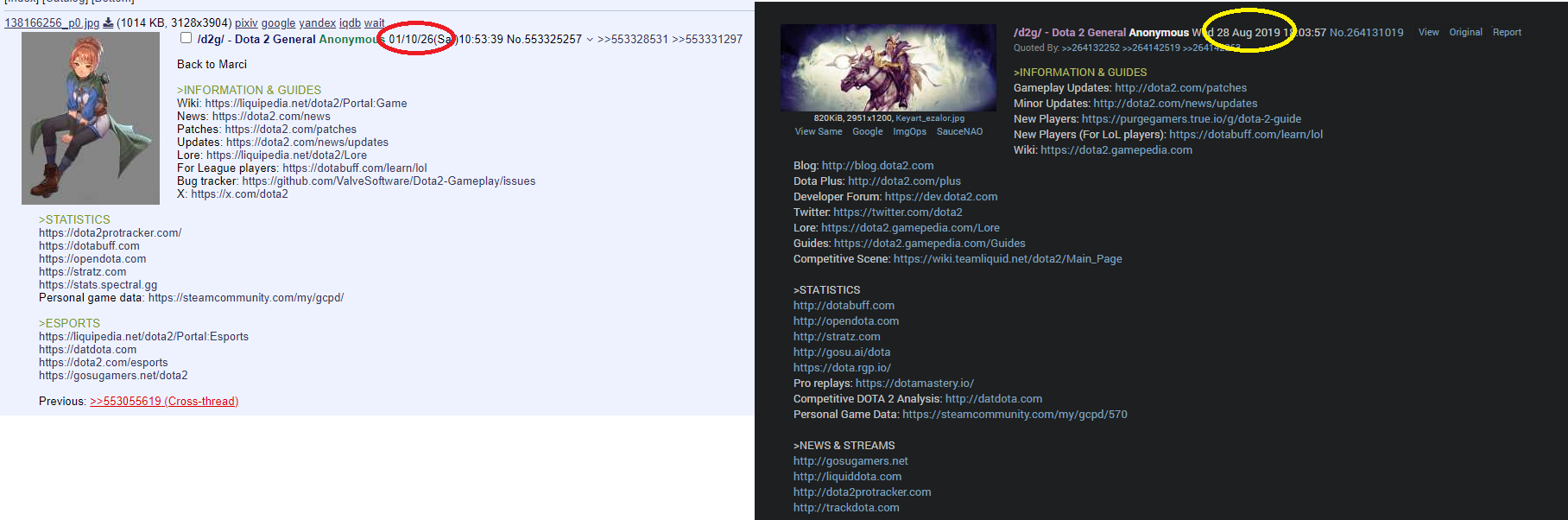
Task: Click View Same under the archive image
Action: pos(819,131)
